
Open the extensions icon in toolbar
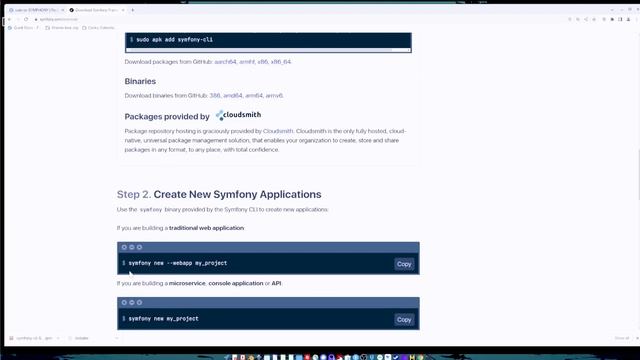tap(612, 19)
